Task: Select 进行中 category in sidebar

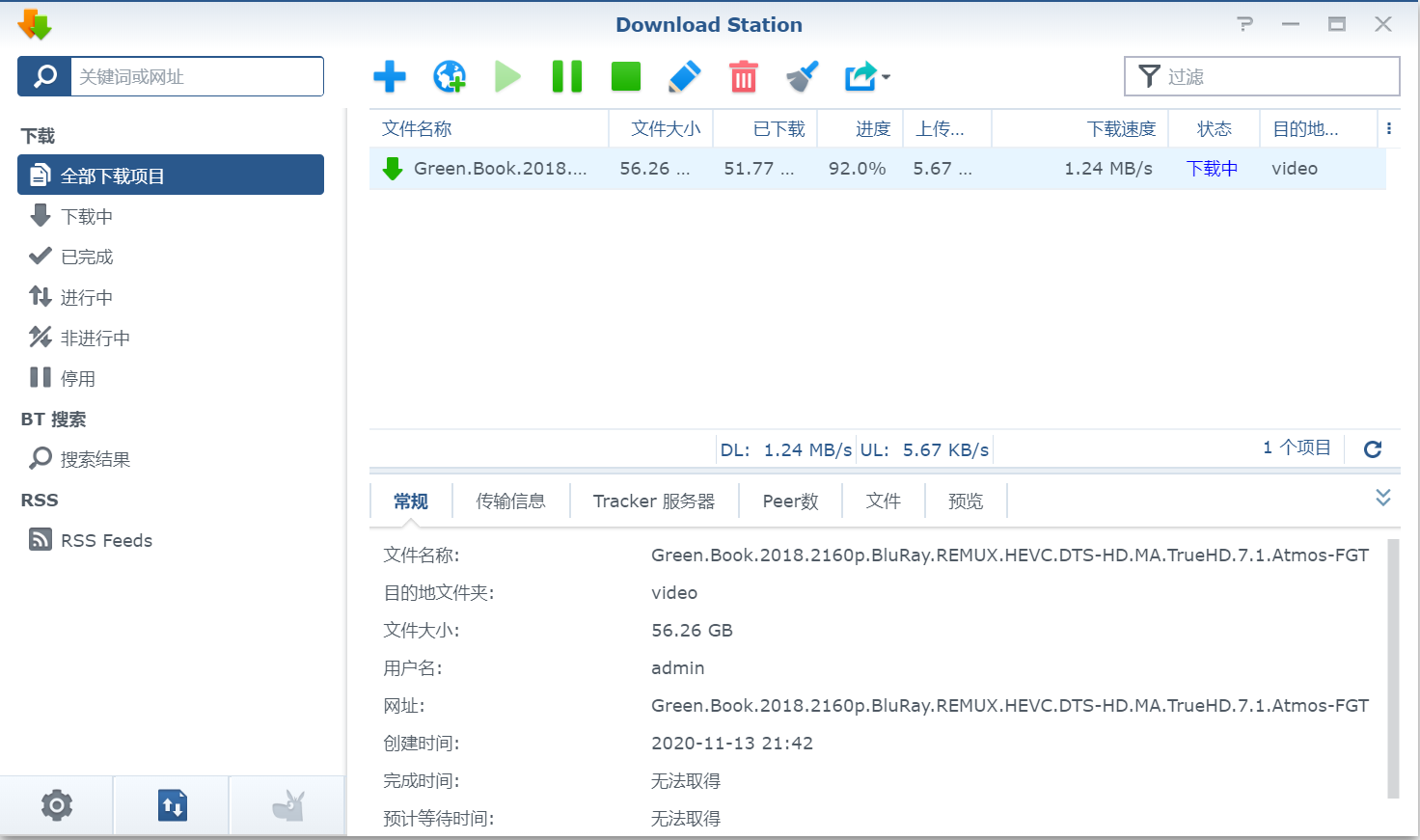Action: coord(171,297)
